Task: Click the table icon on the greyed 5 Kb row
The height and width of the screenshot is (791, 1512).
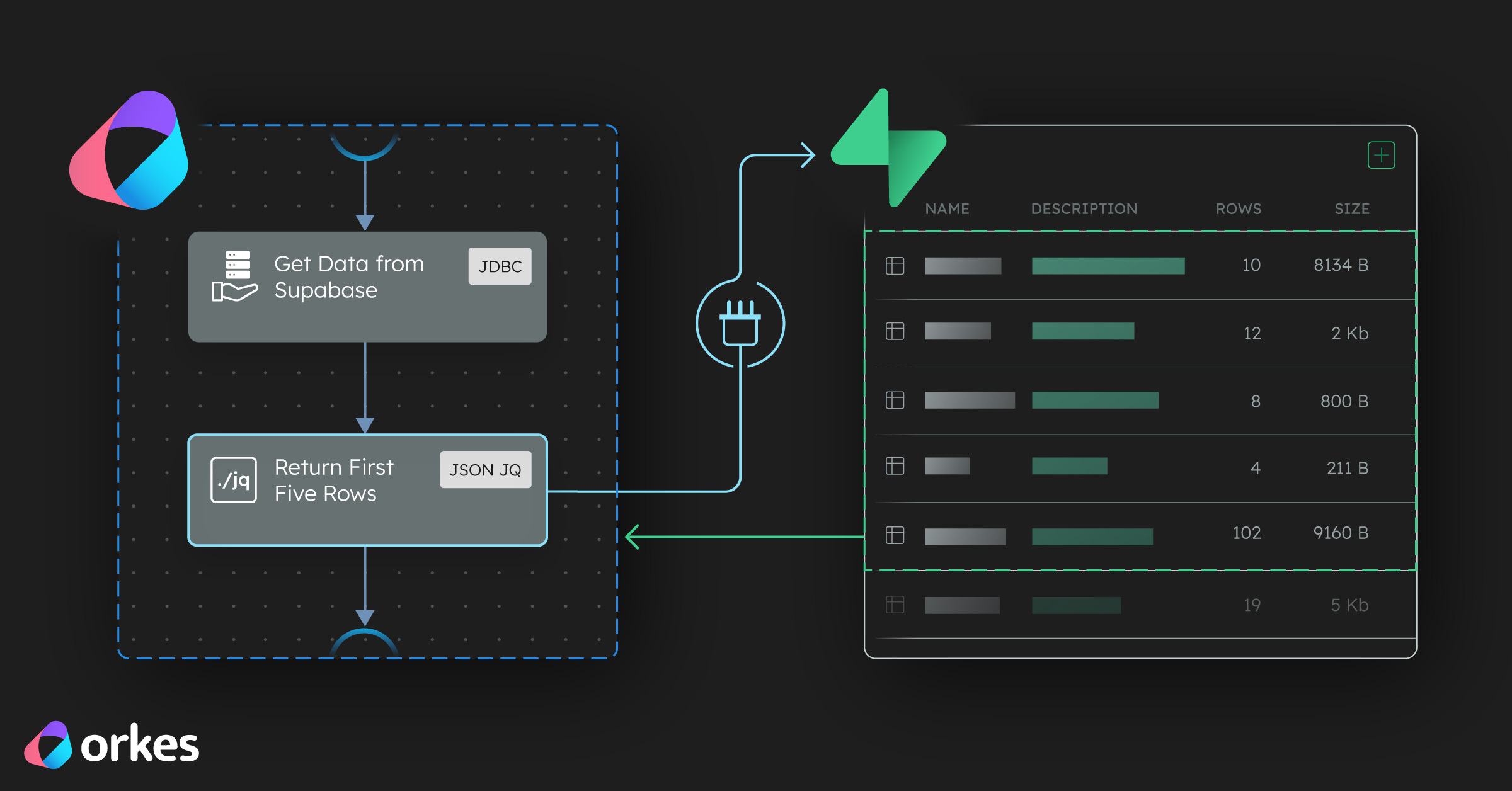Action: (x=894, y=605)
